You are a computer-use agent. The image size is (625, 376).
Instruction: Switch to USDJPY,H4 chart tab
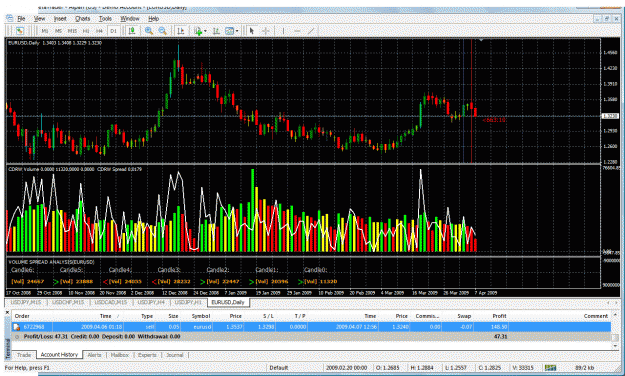(151, 302)
